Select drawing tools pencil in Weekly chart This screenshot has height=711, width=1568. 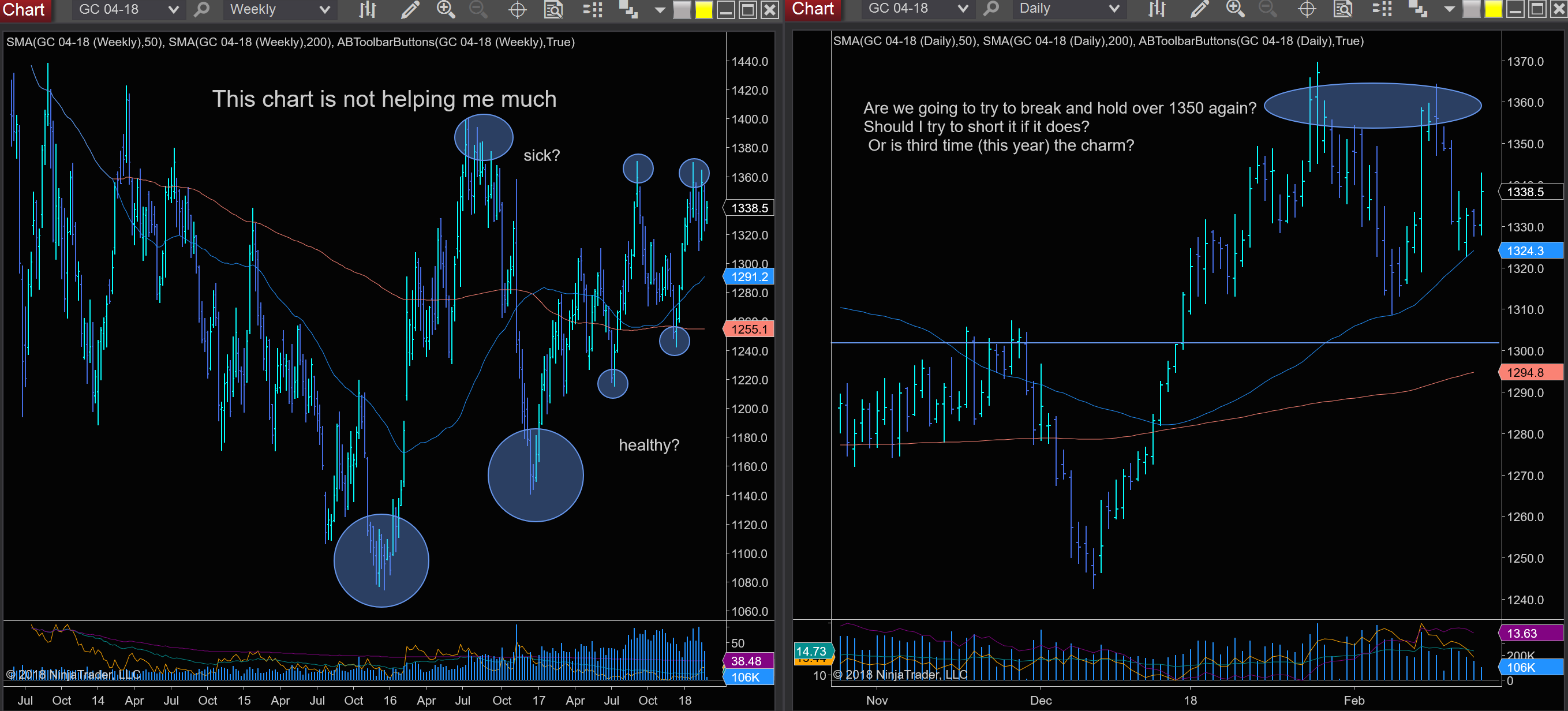coord(410,9)
